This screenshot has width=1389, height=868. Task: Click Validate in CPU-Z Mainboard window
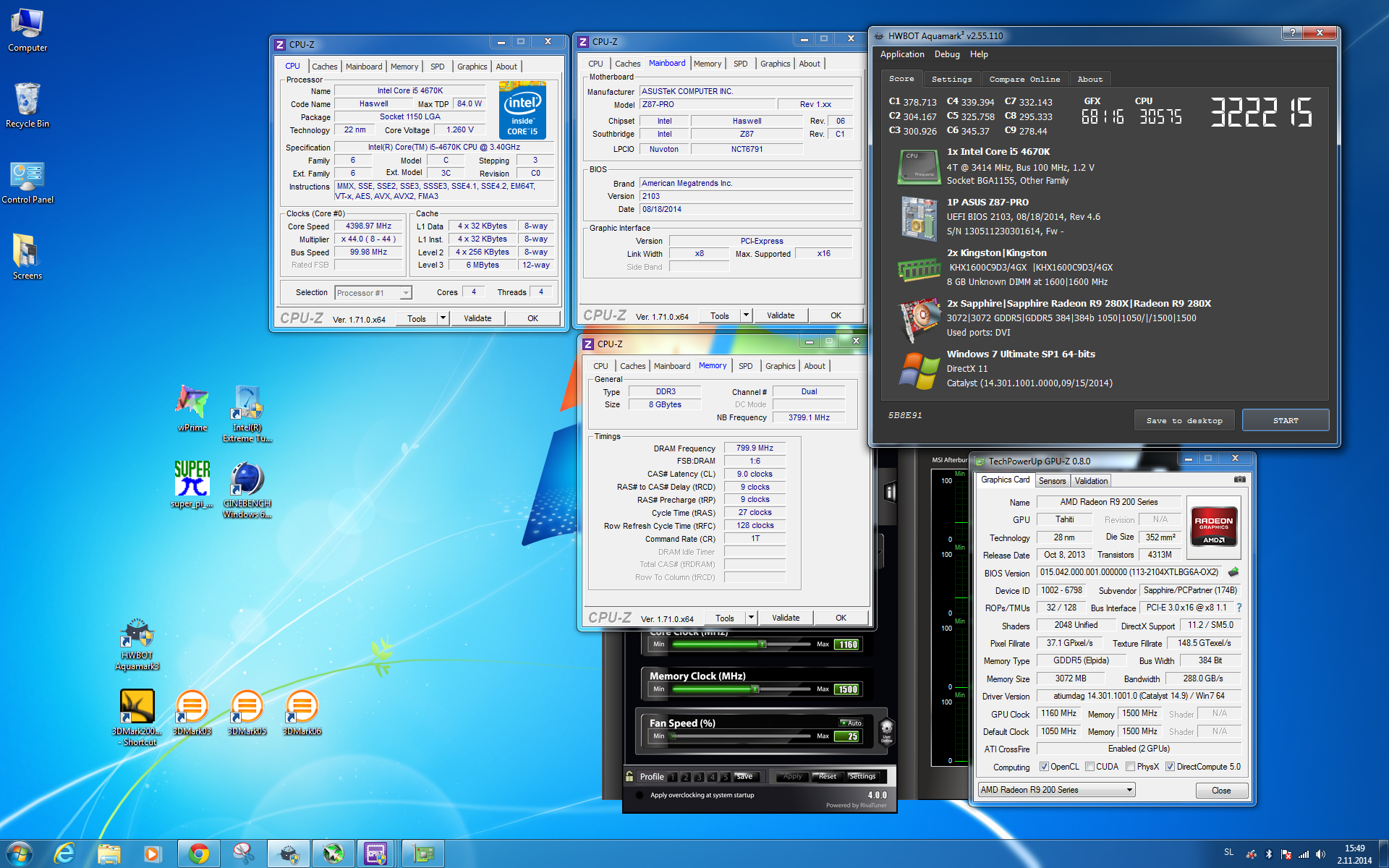pyautogui.click(x=781, y=315)
